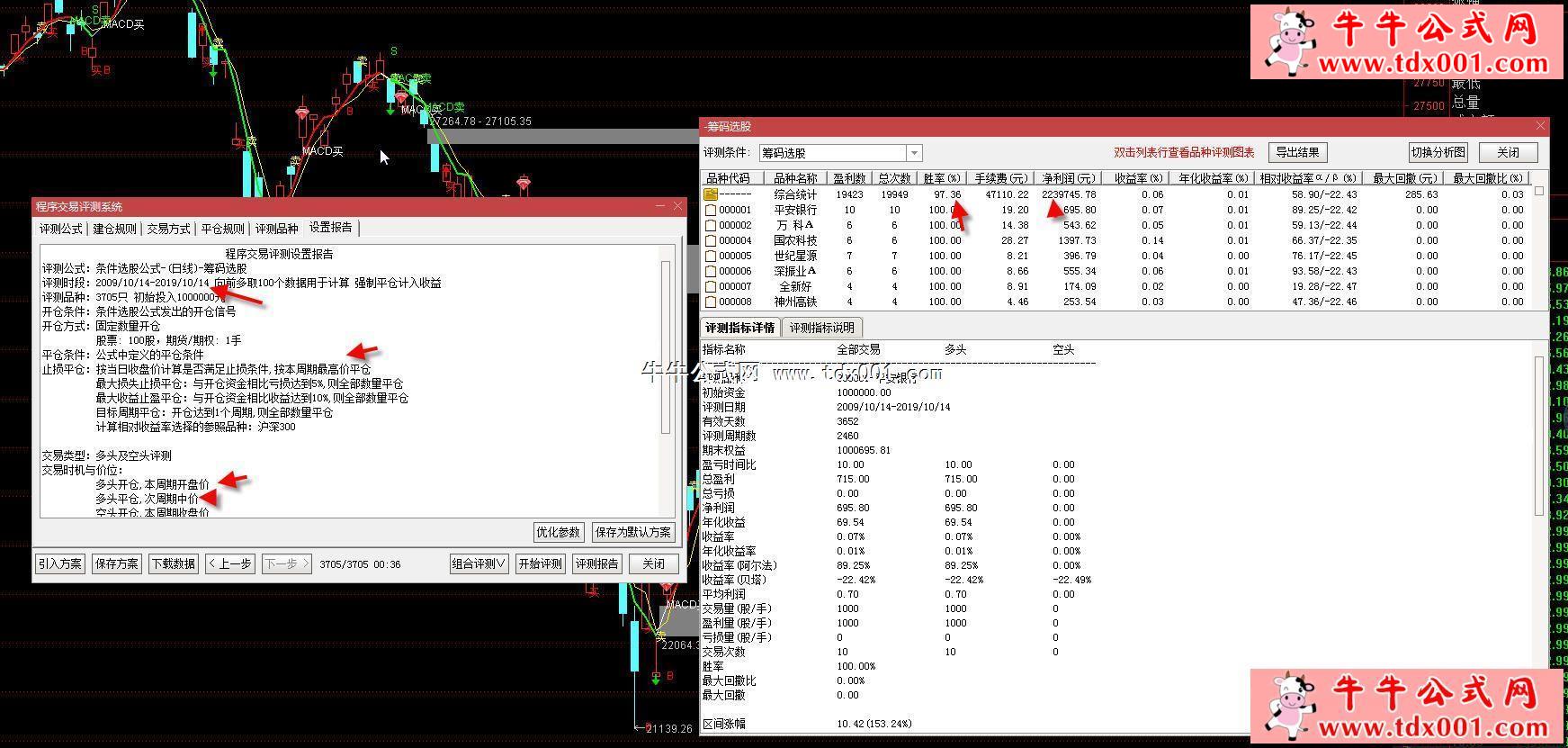This screenshot has height=748, width=1568.
Task: Click 关闭 in the 程序交易评测系统 window
Action: click(x=653, y=563)
